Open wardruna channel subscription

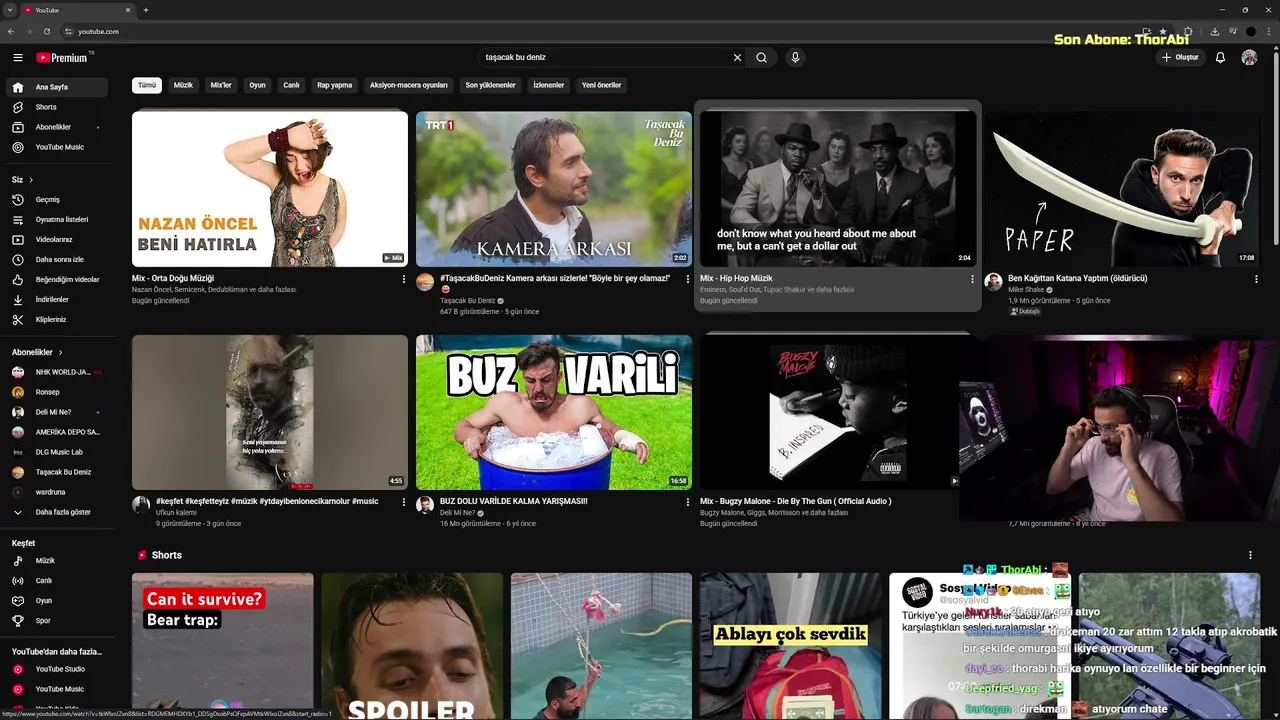click(59, 492)
